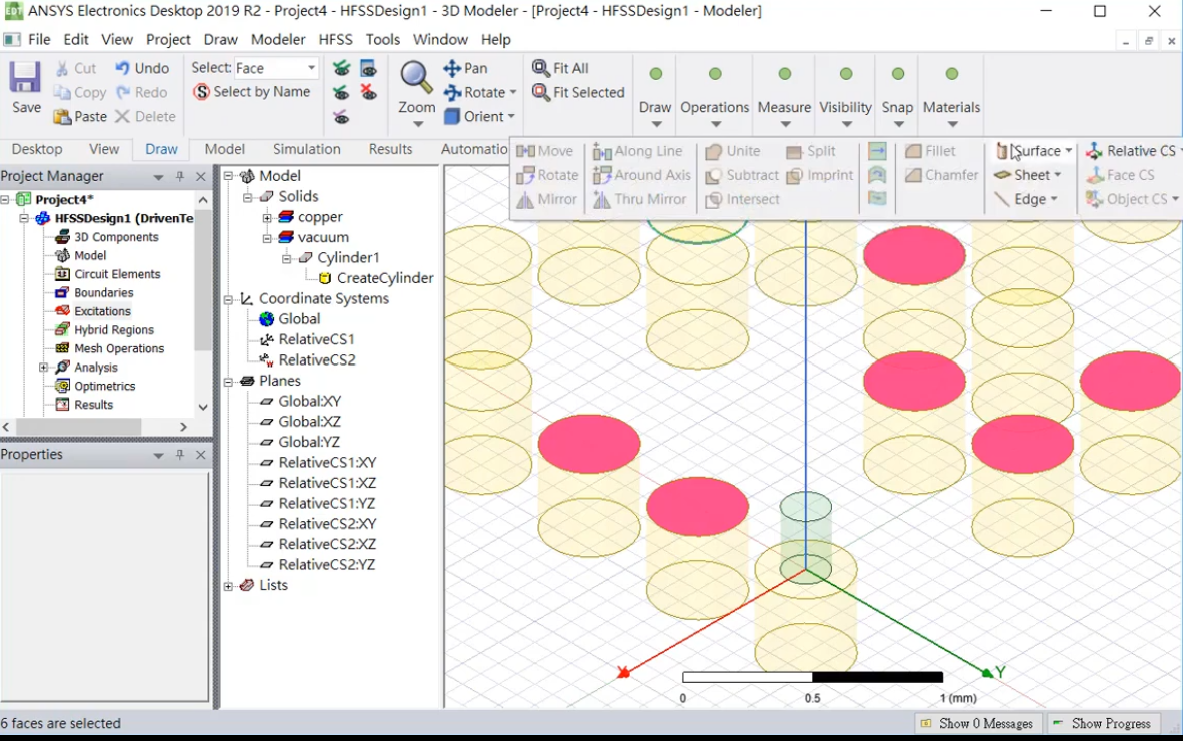
Task: Collapse the Planes node
Action: pos(229,382)
